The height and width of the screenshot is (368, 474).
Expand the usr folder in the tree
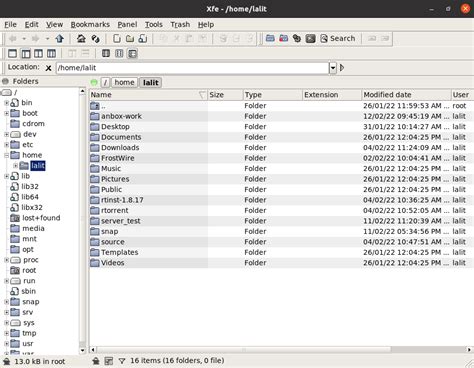click(x=6, y=344)
